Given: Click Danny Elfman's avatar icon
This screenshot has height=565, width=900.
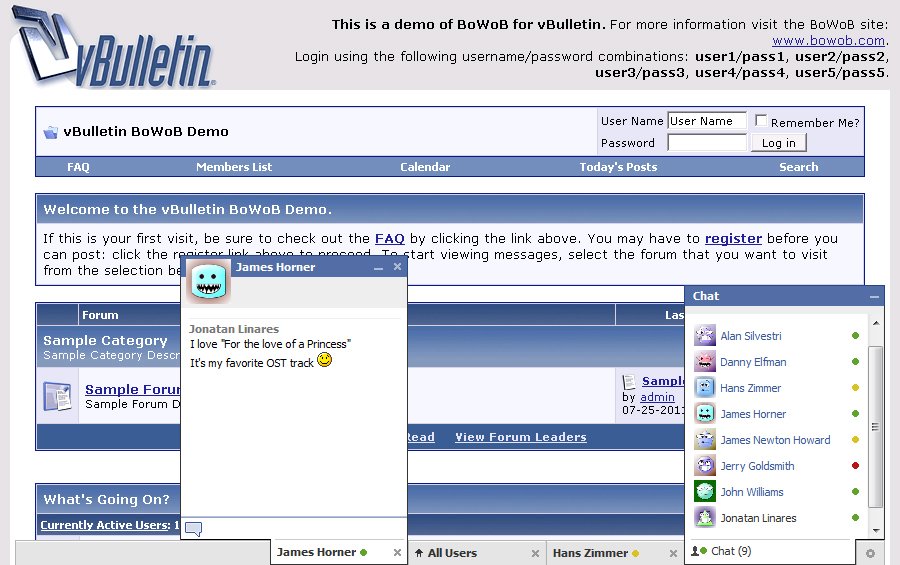Looking at the screenshot, I should tap(705, 362).
